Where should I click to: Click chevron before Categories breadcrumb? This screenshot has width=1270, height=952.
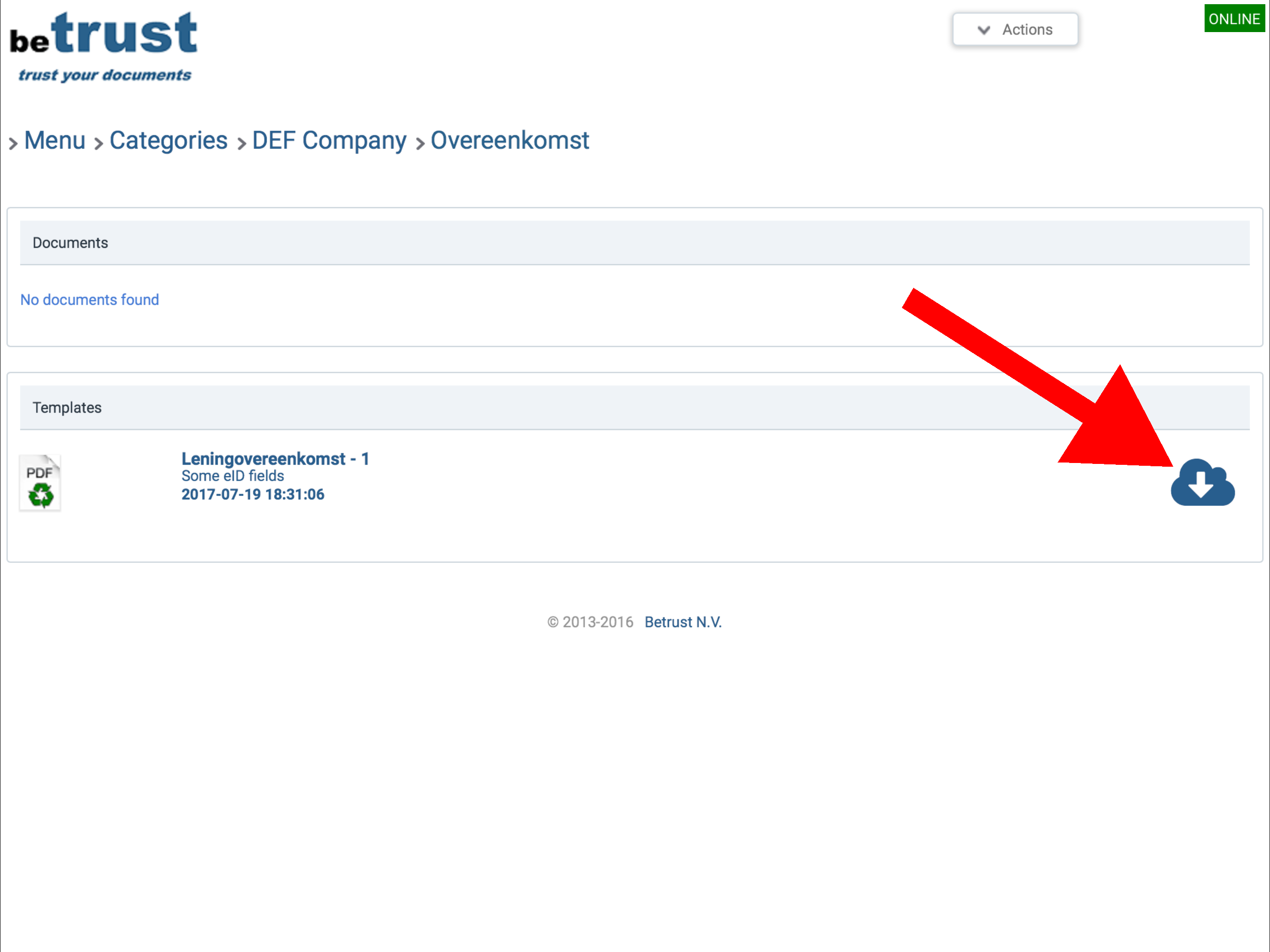pyautogui.click(x=99, y=143)
